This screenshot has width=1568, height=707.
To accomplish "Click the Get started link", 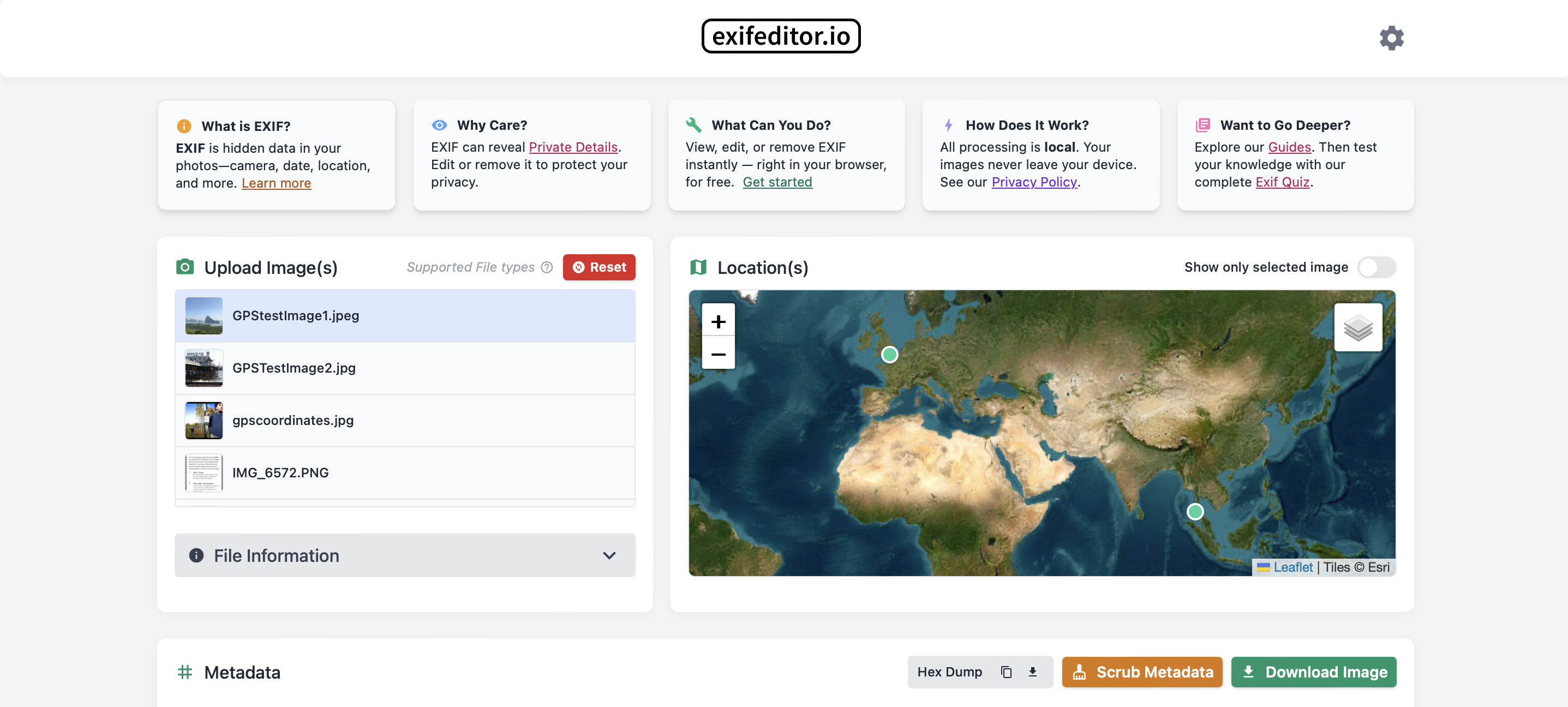I will pyautogui.click(x=777, y=182).
